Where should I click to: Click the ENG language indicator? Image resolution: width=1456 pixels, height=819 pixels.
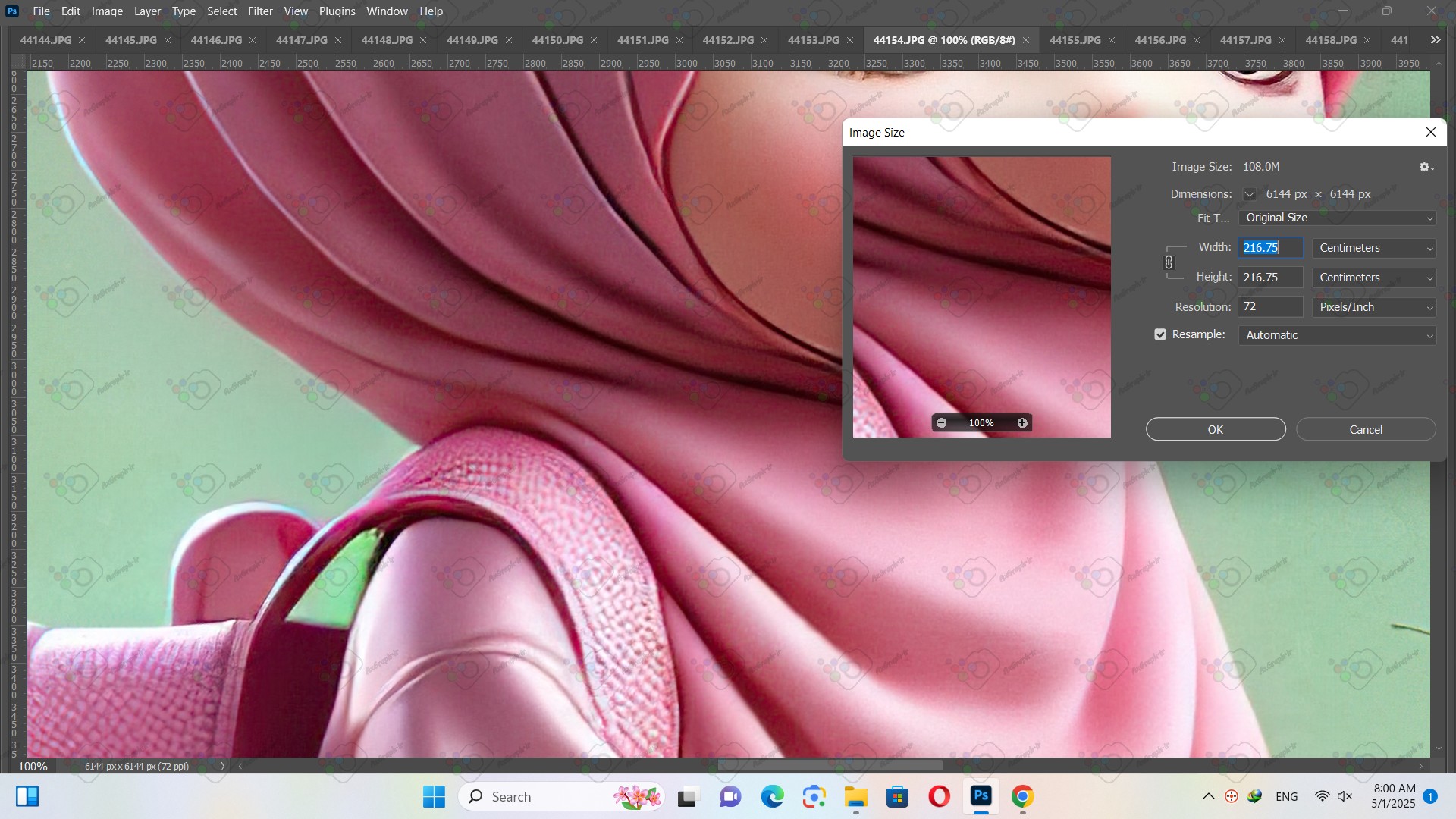point(1286,796)
